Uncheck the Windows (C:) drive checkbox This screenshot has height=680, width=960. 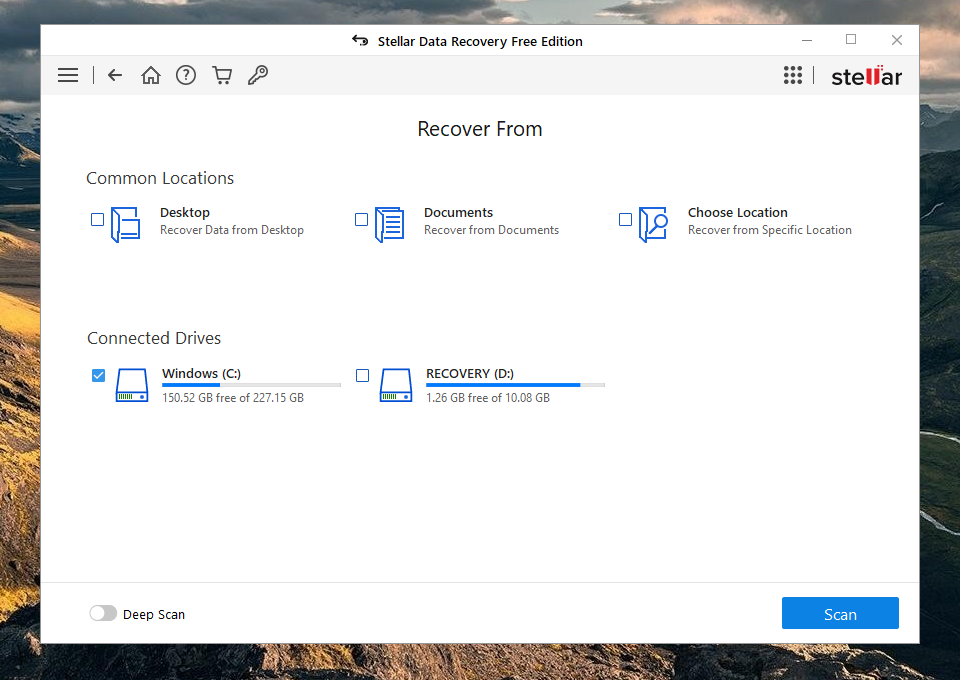(98, 375)
